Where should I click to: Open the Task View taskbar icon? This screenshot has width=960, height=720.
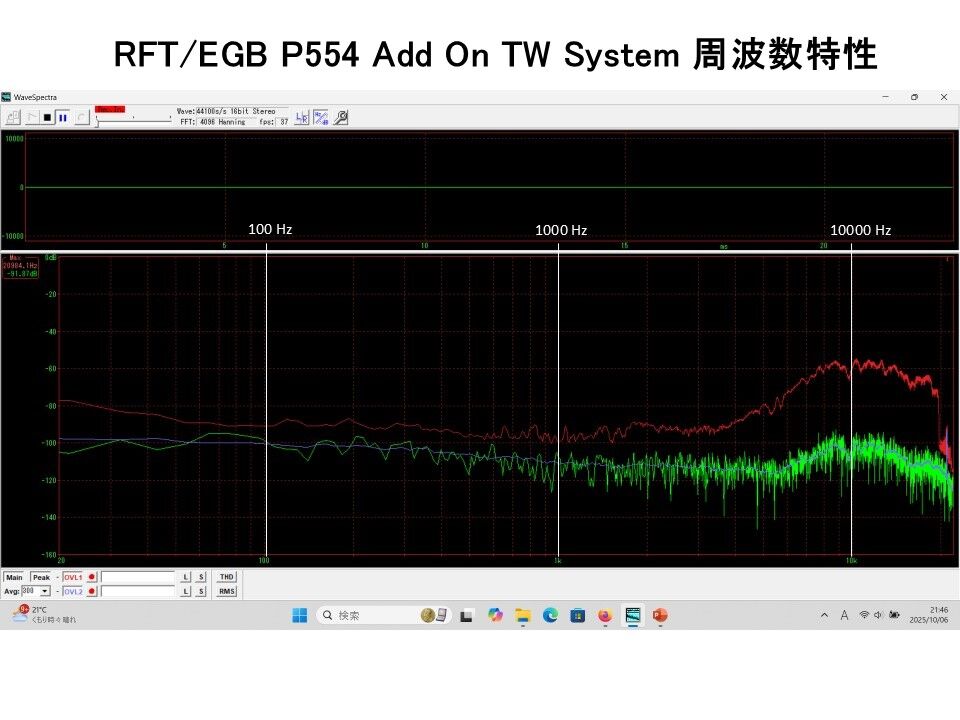click(467, 615)
